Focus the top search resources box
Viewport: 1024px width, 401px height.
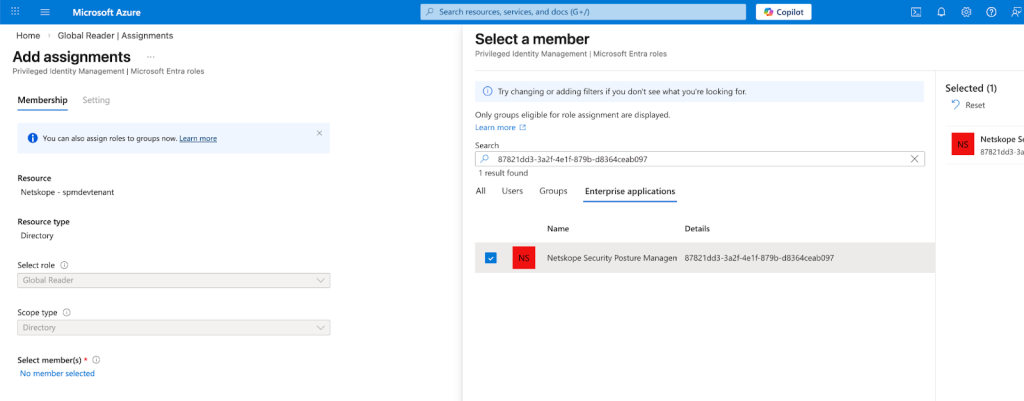[583, 12]
